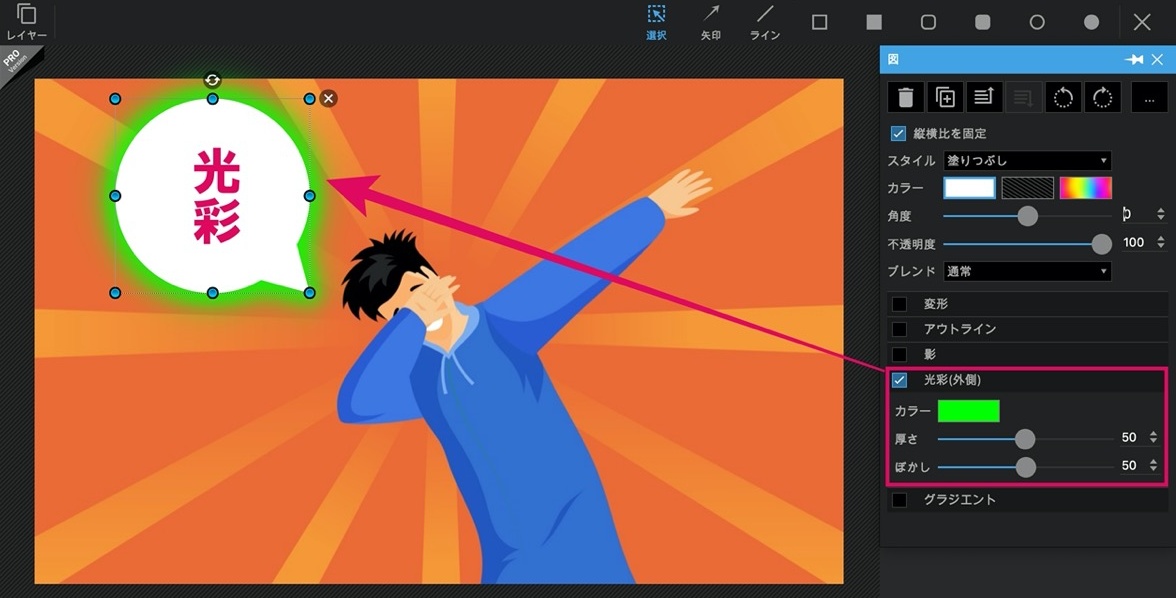Pick the ライン line tool
1176x598 pixels.
click(765, 22)
